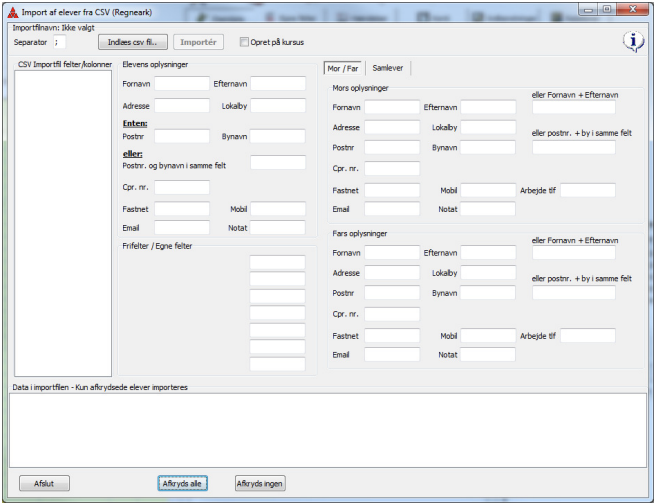Click Fars oplysninger Notat field
The height and width of the screenshot is (504, 658).
click(x=488, y=355)
